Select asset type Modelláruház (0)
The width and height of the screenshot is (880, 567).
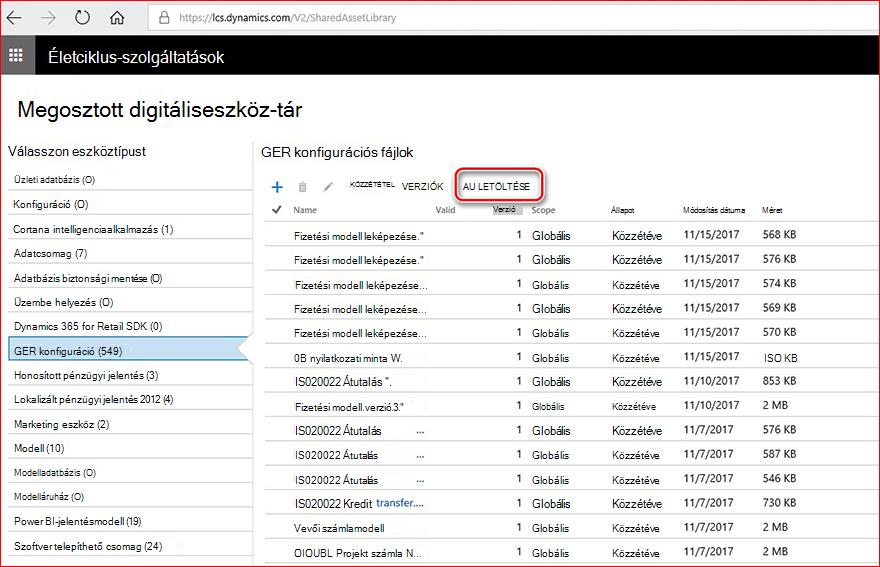[x=130, y=497]
